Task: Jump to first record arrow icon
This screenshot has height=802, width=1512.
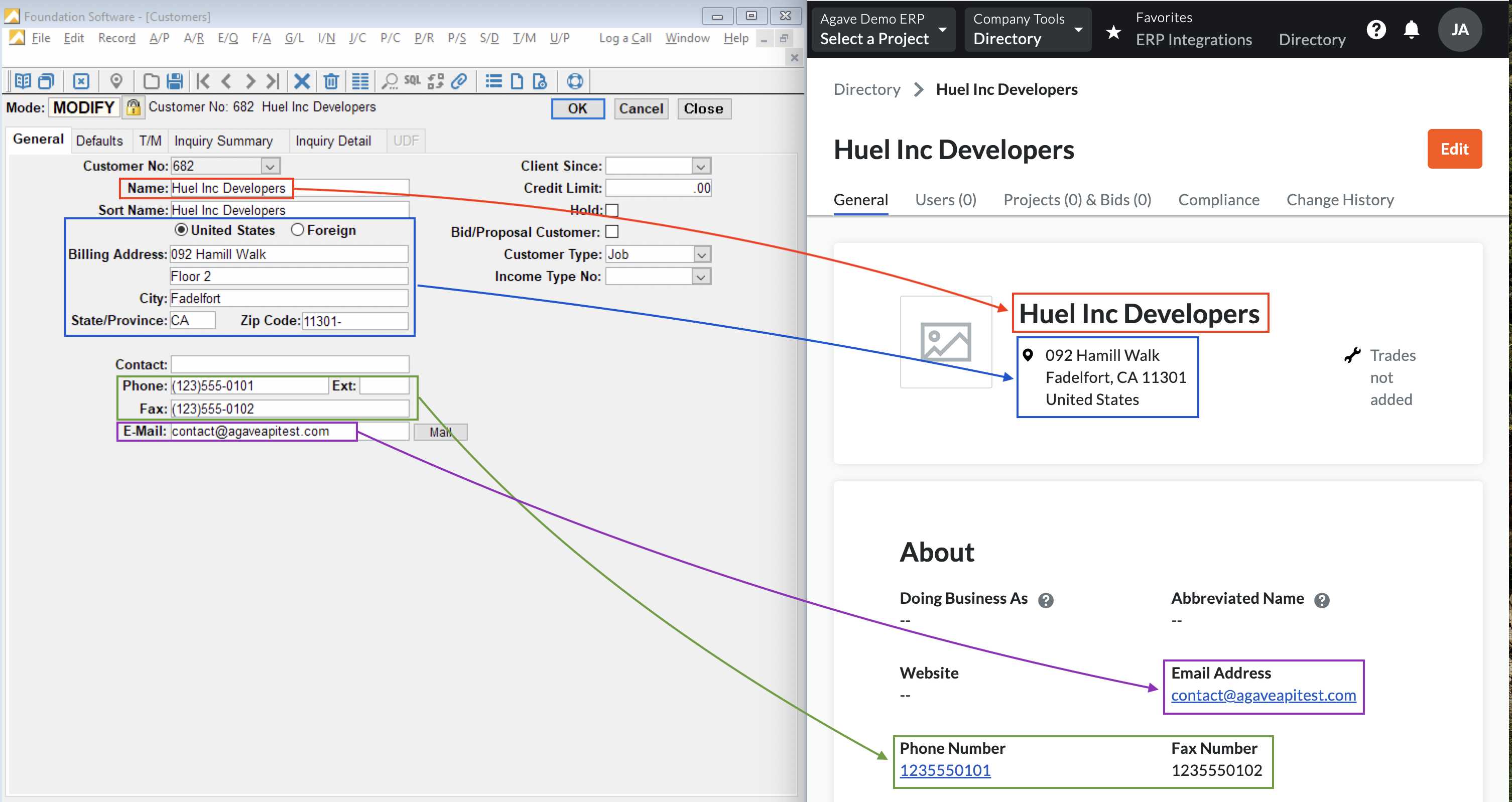Action: (x=203, y=81)
